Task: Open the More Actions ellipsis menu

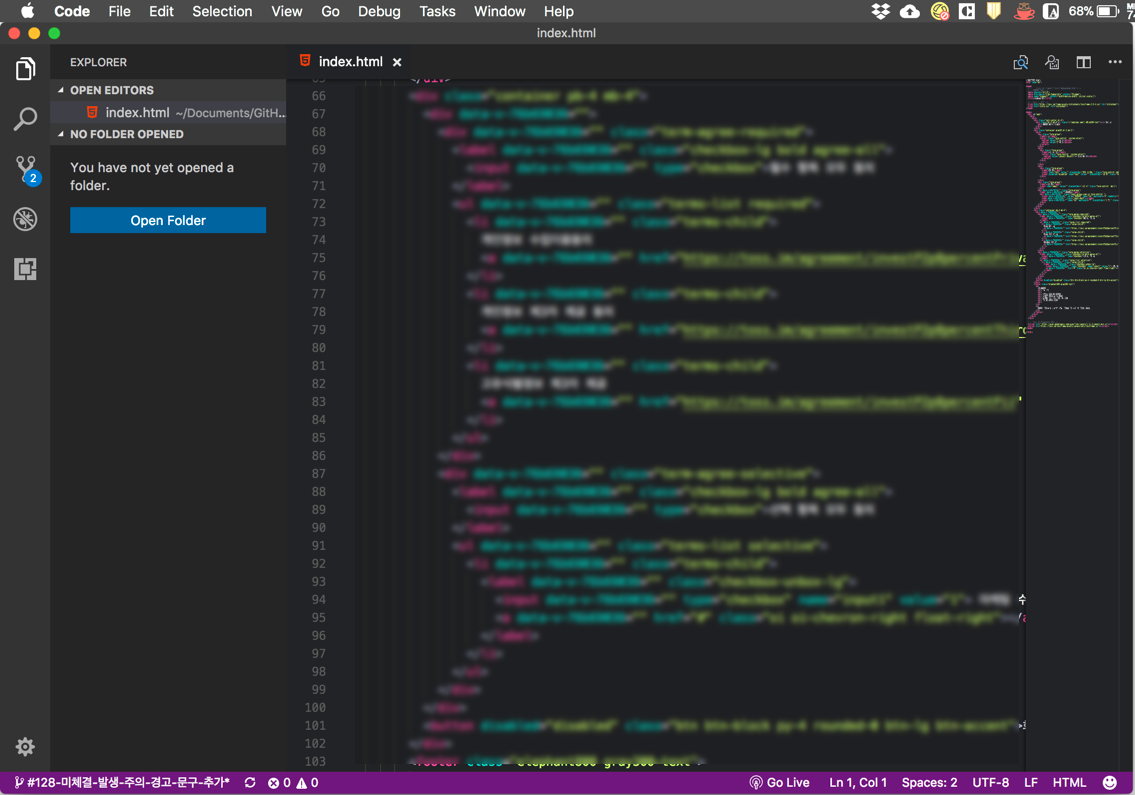Action: point(1115,62)
